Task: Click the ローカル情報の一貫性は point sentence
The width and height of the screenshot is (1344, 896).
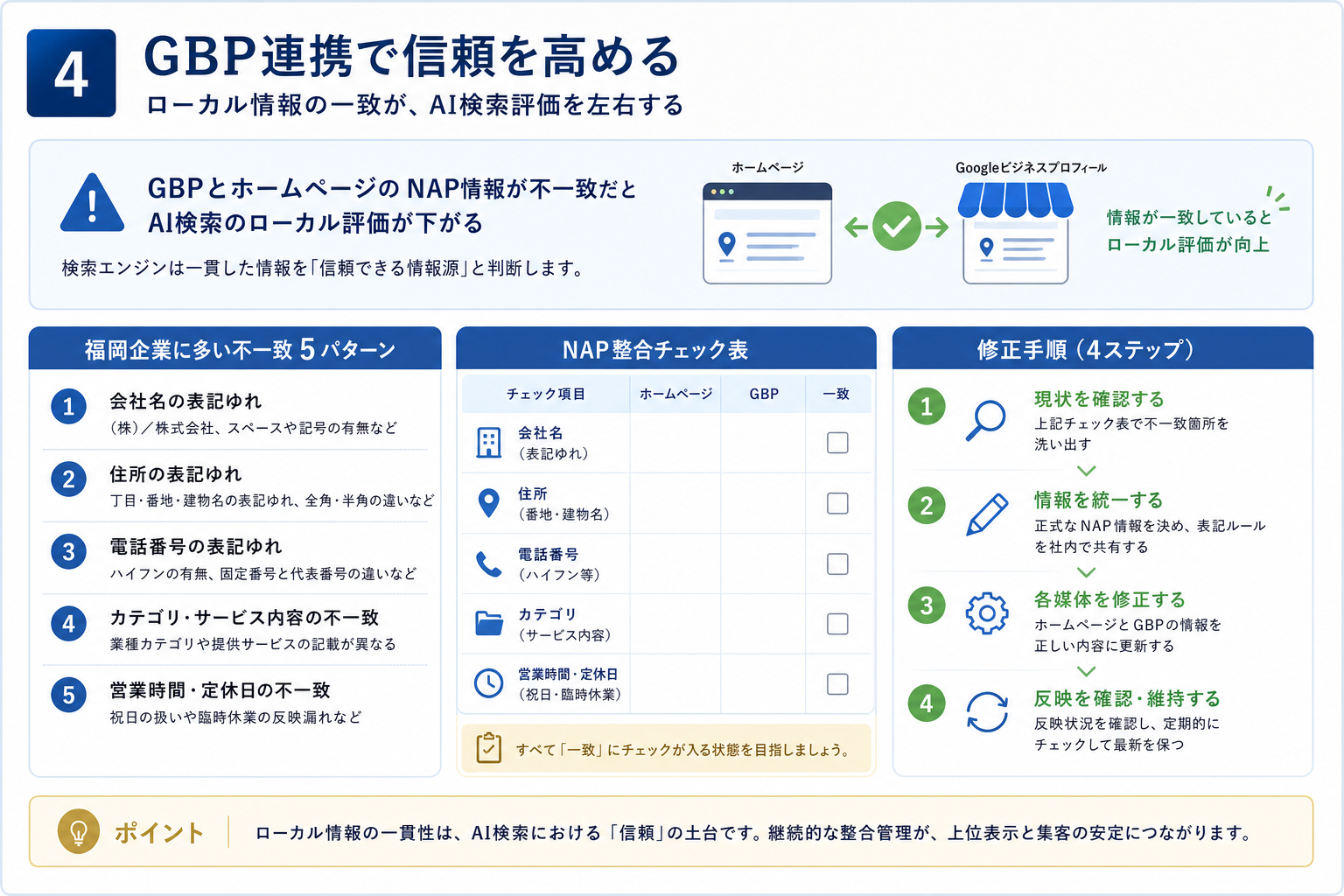Action: [754, 833]
